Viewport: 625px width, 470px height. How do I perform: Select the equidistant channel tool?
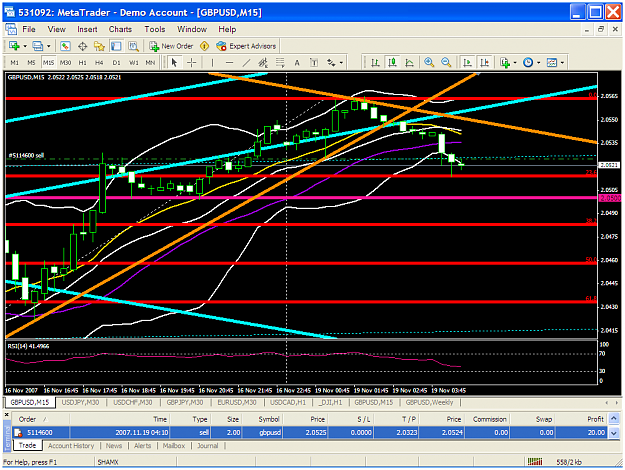pos(263,63)
